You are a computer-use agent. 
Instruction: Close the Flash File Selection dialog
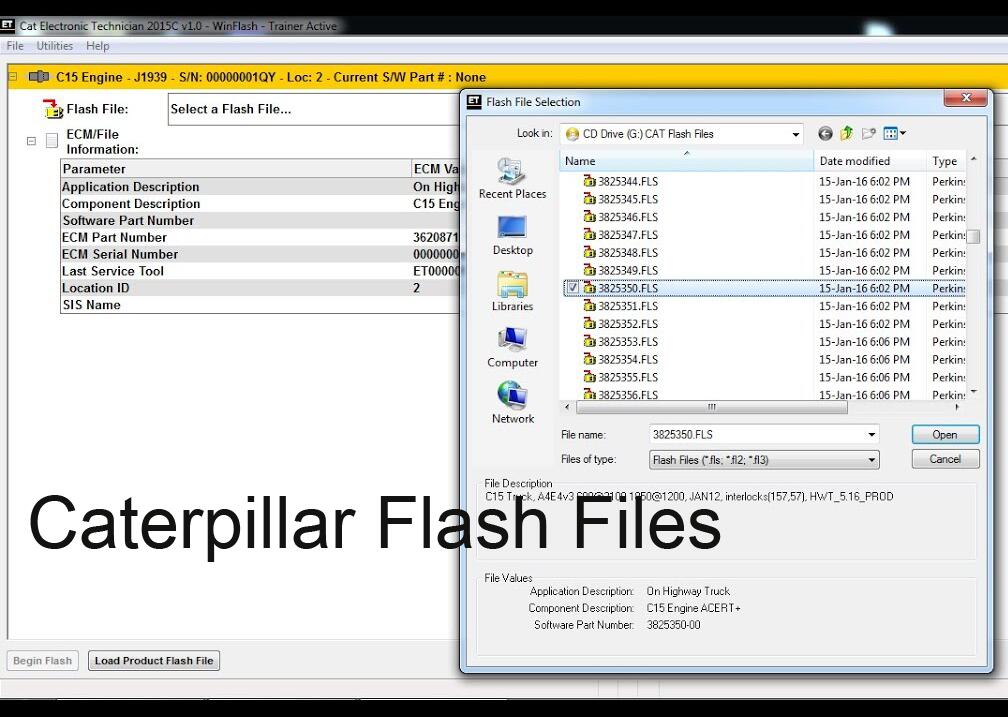965,98
